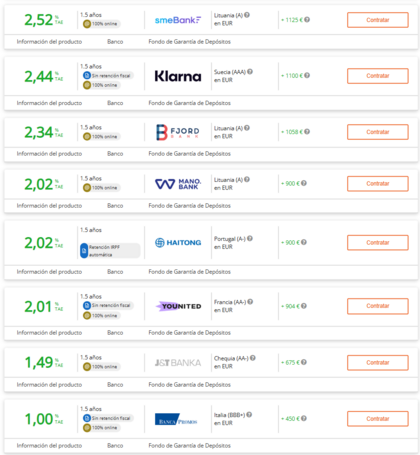Expand Fondo de Garantía de Depósitos under Banca Progetto
The height and width of the screenshot is (455, 420).
coord(189,446)
